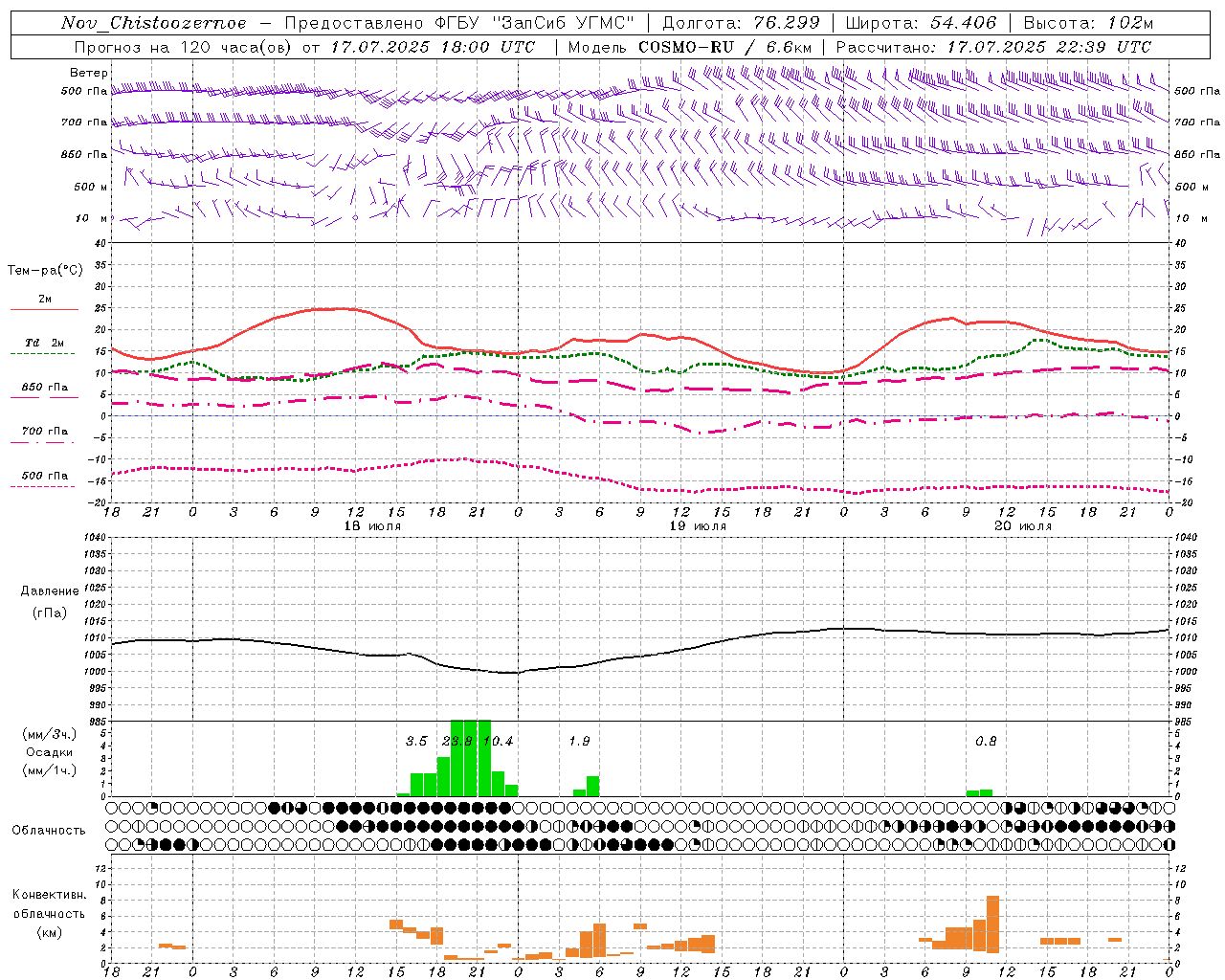1225x980 pixels.
Task: Click the (мм/1ч.) units label
Action: coord(50,770)
